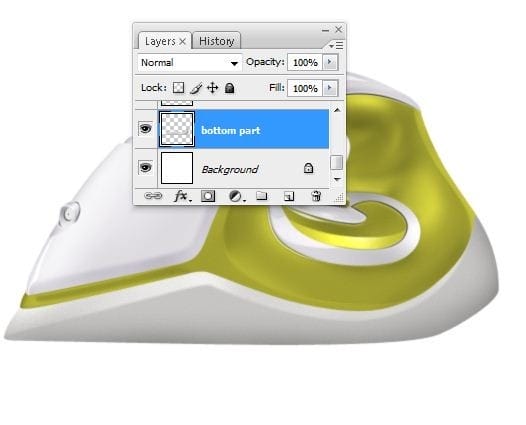Click the layers list scroll-up arrow
Image resolution: width=526 pixels, height=425 pixels.
tap(337, 110)
